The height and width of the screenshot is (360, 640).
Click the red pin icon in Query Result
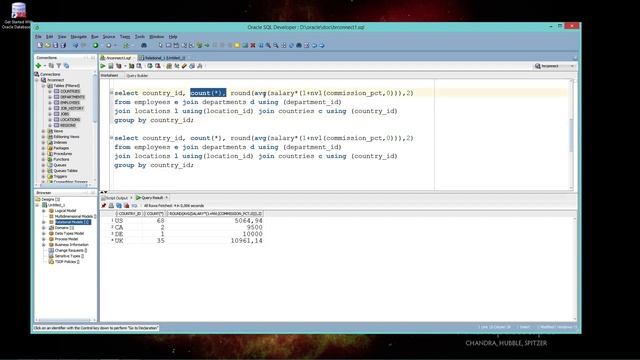[104, 206]
